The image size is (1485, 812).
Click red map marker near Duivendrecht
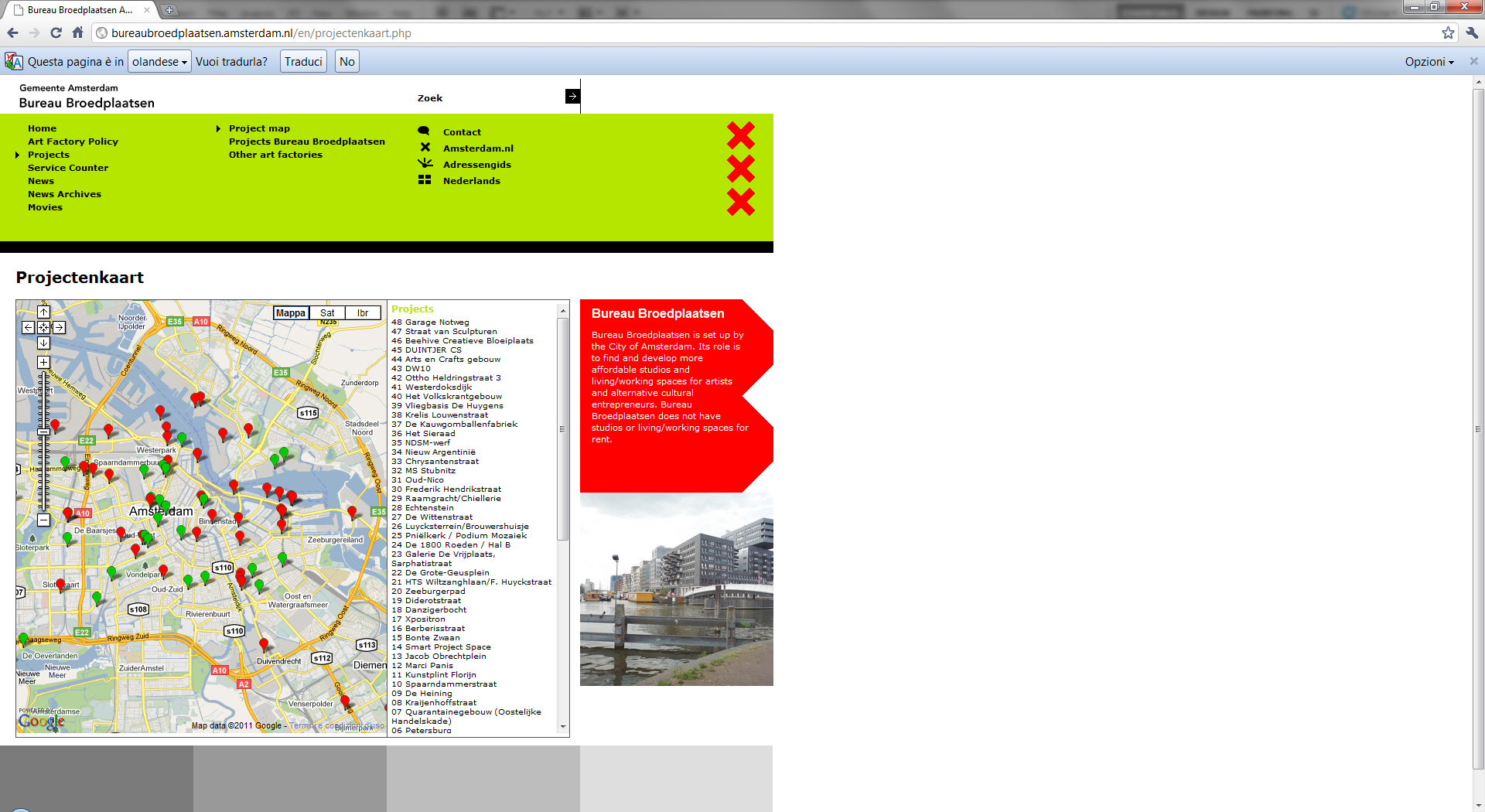pos(264,643)
